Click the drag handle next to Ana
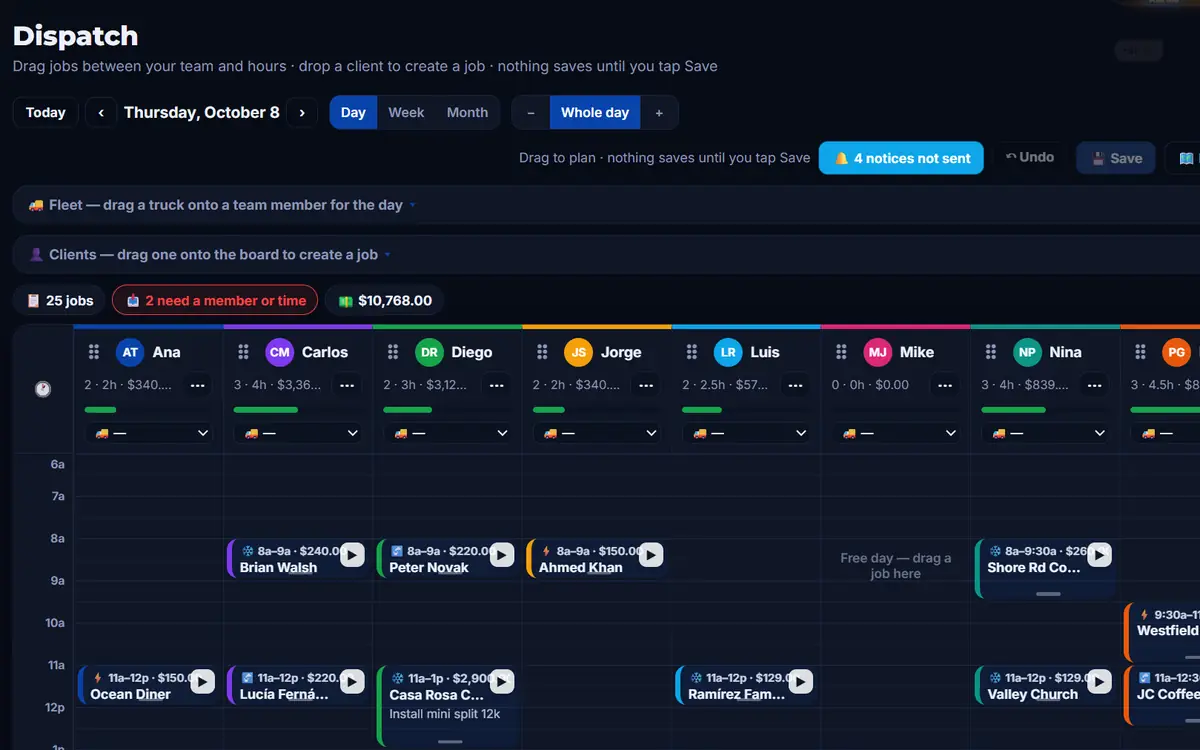 (94, 352)
